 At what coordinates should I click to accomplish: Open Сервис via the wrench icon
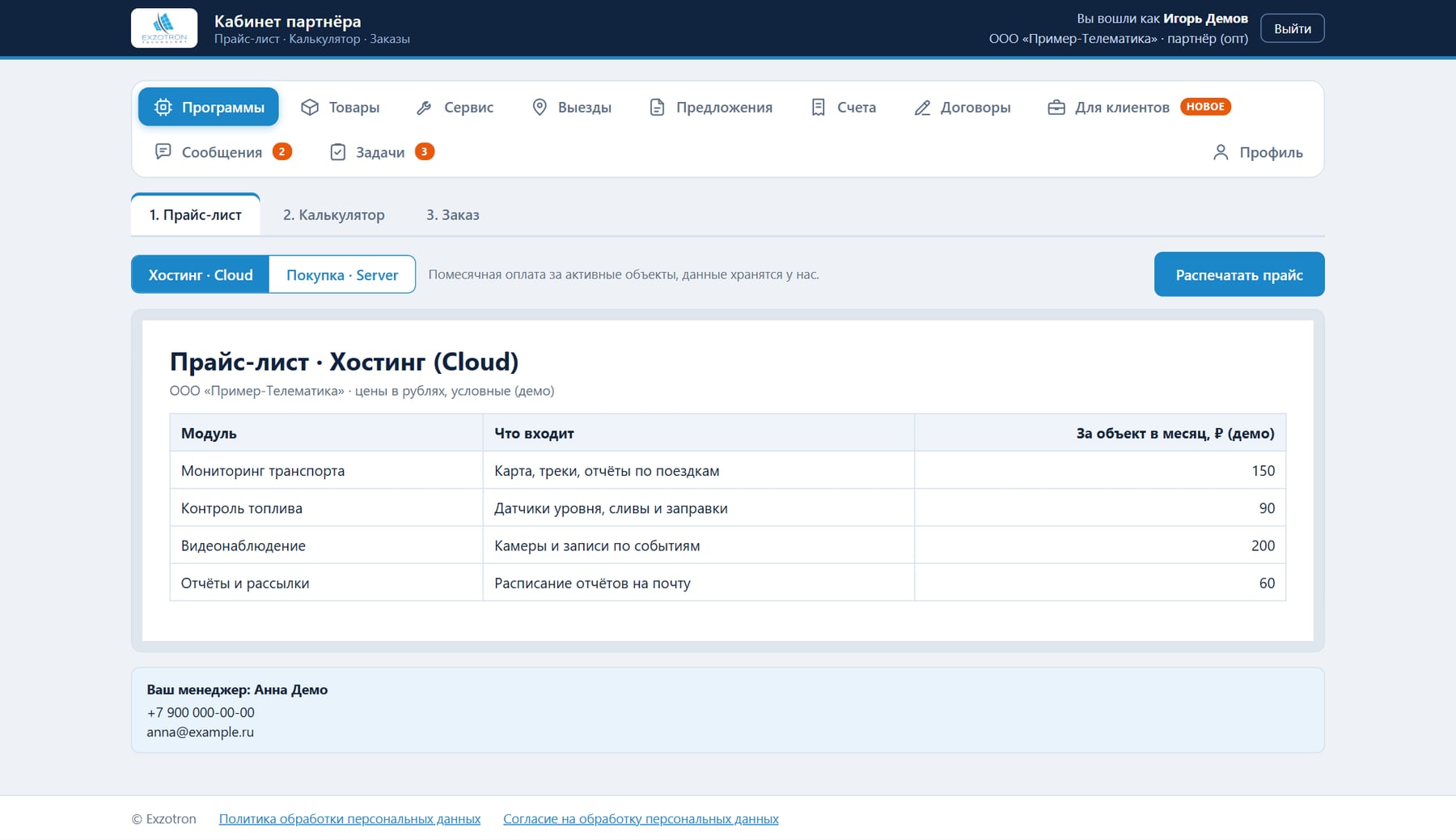[424, 107]
